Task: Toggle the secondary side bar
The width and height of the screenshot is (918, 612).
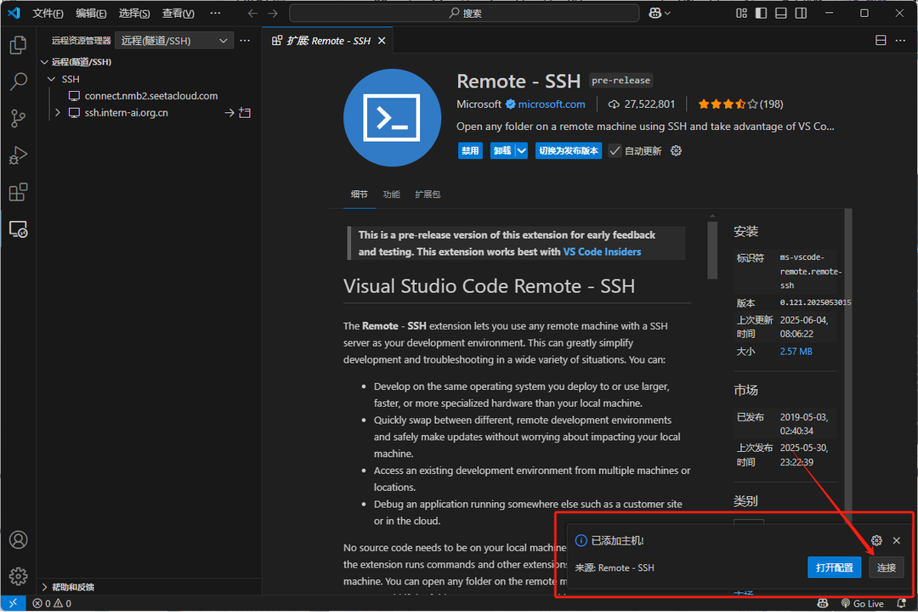Action: 801,13
